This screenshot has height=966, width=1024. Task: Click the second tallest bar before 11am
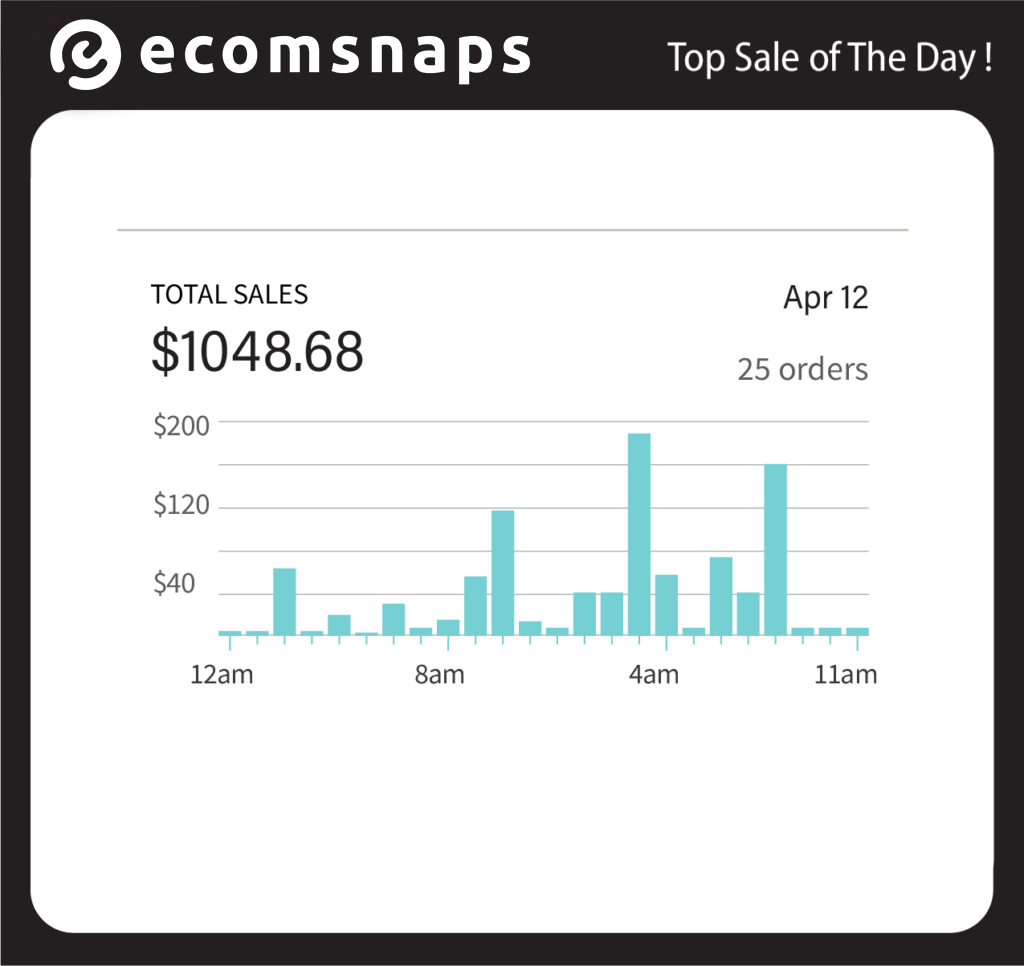(775, 549)
